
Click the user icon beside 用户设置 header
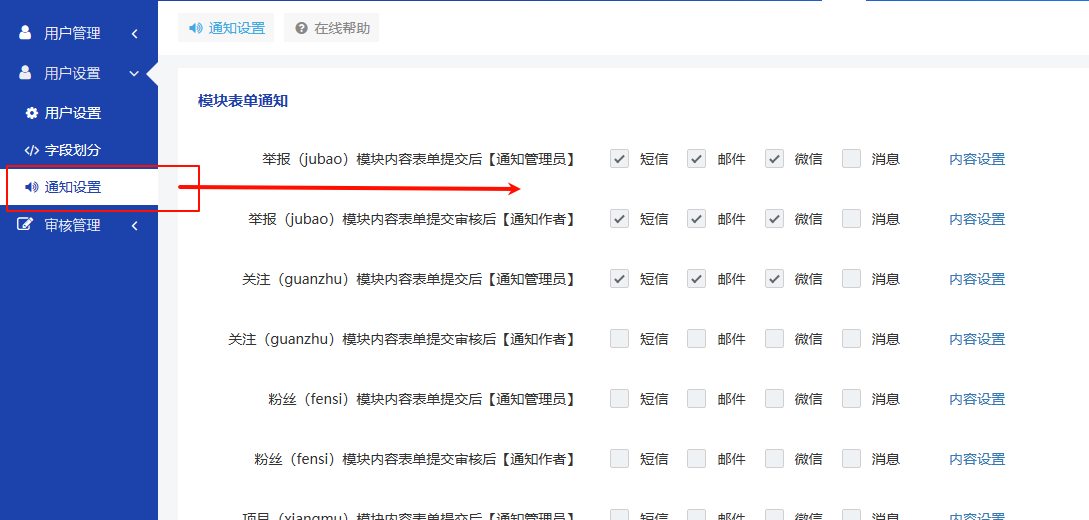[x=25, y=72]
